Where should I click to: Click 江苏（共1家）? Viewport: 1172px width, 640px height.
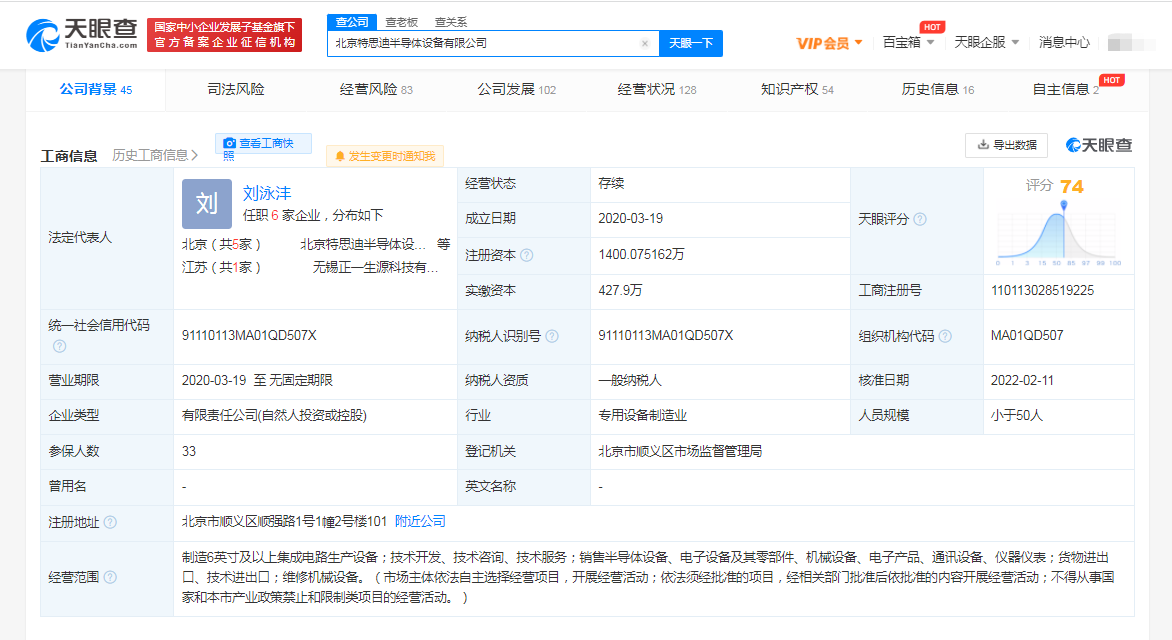pyautogui.click(x=221, y=267)
